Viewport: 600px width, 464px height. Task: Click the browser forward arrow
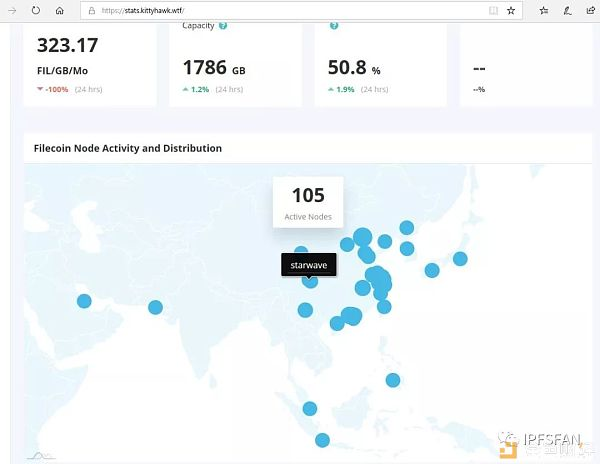coord(12,11)
